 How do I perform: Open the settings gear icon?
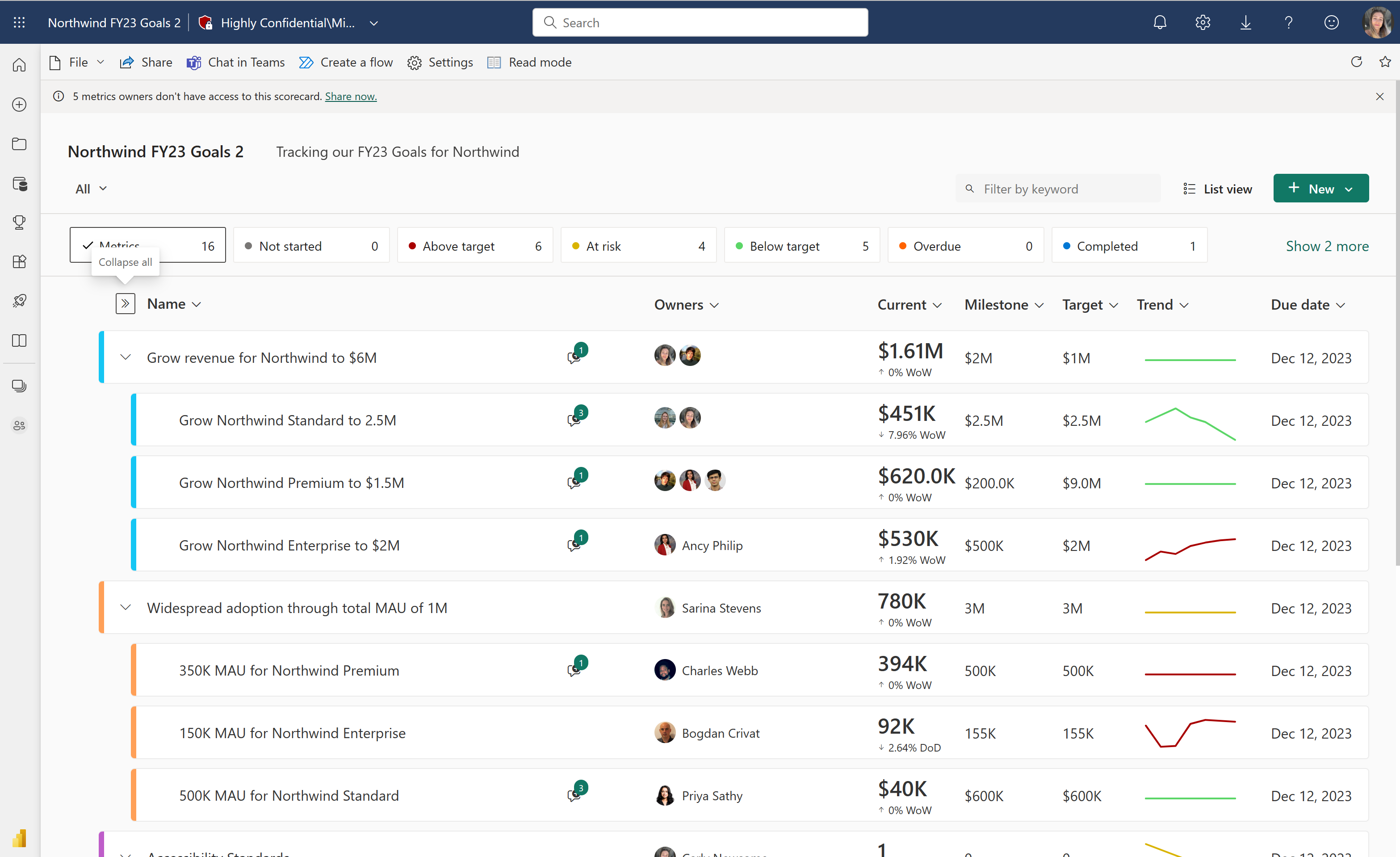coord(1202,22)
